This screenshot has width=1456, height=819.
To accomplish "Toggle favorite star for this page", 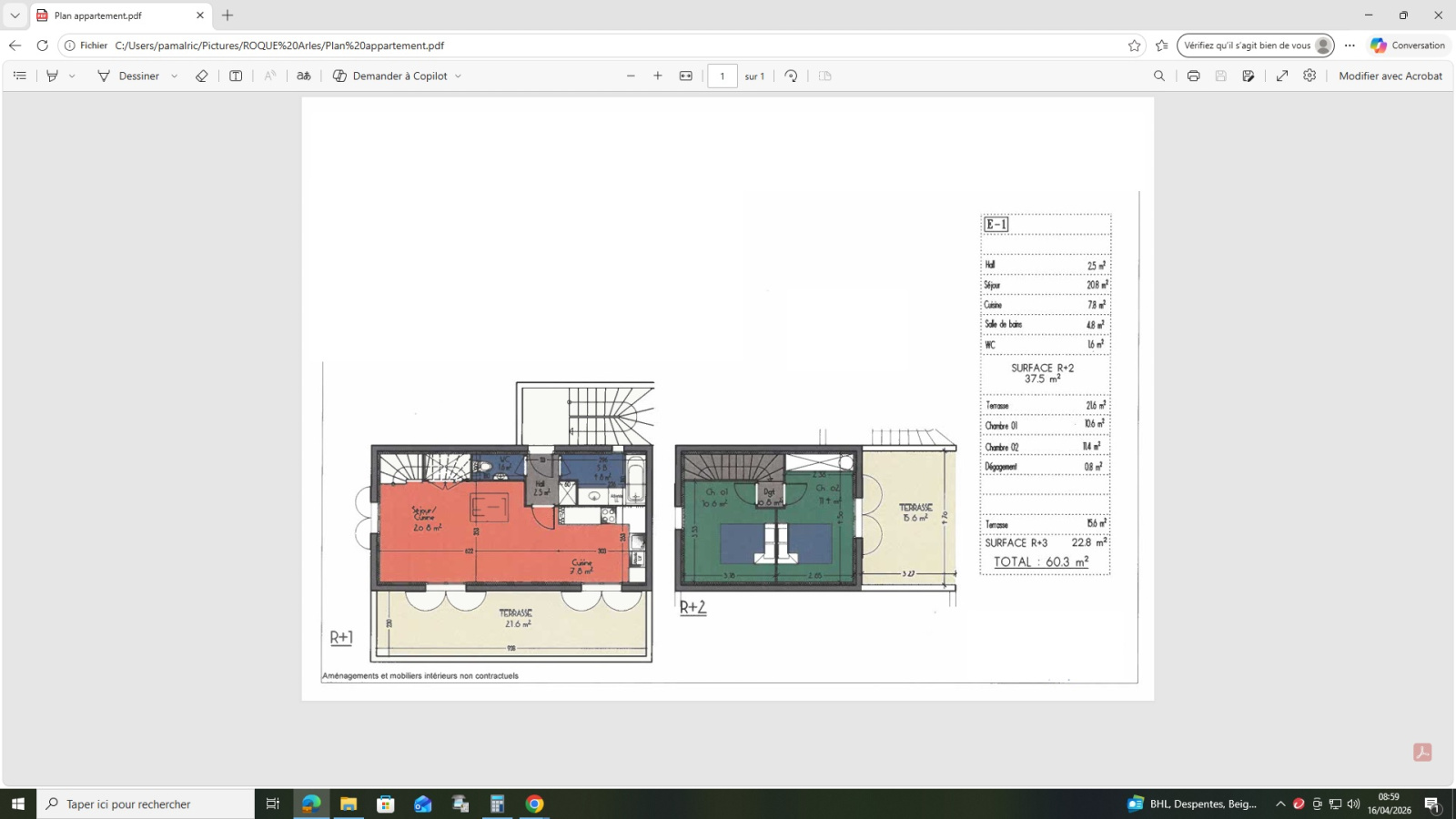I will (1132, 45).
